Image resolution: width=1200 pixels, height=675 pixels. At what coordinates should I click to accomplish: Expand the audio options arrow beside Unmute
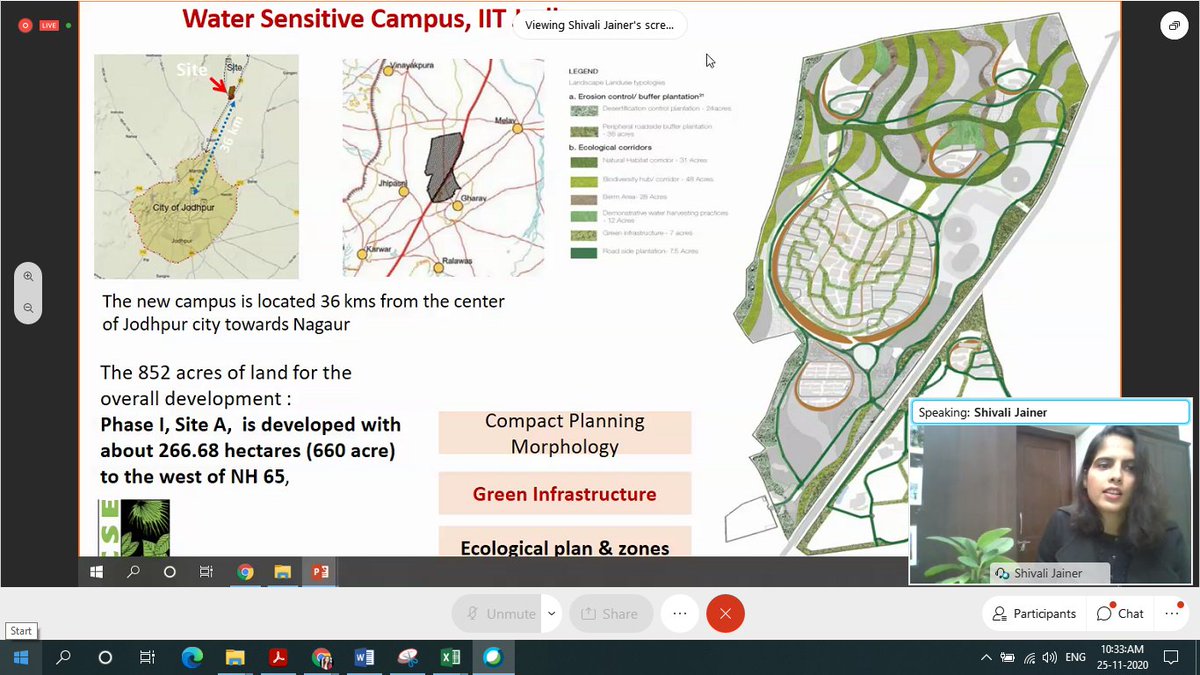click(x=551, y=614)
